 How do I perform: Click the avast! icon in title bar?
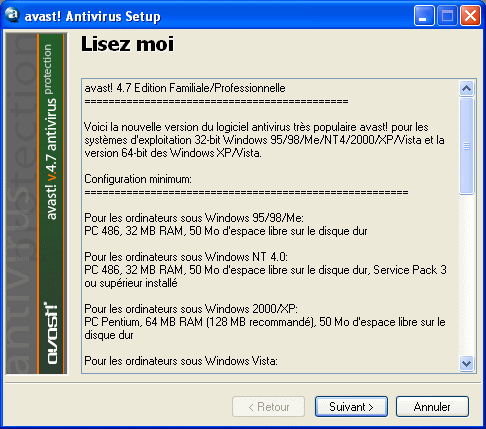[x=13, y=15]
